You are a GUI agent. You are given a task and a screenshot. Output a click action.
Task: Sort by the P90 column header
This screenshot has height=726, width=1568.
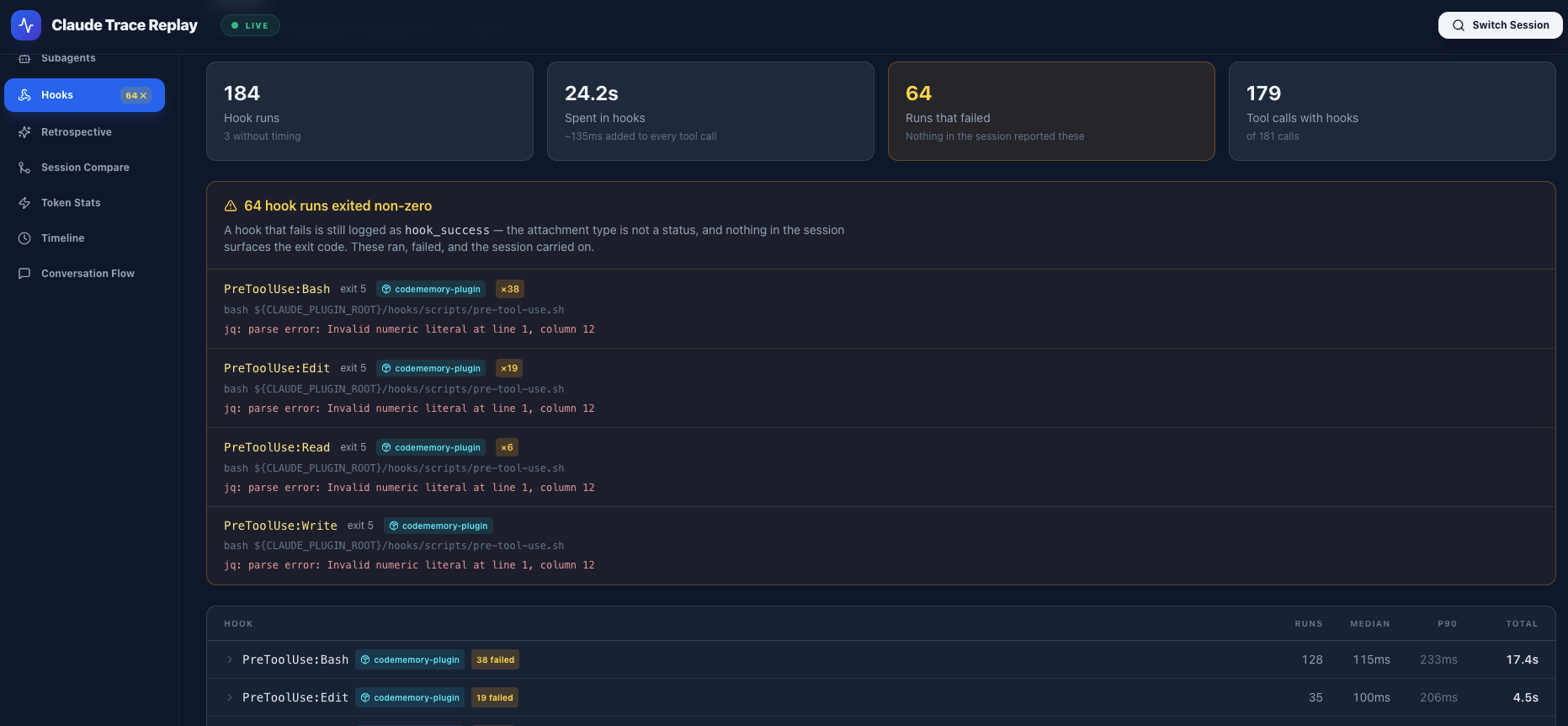tap(1447, 624)
